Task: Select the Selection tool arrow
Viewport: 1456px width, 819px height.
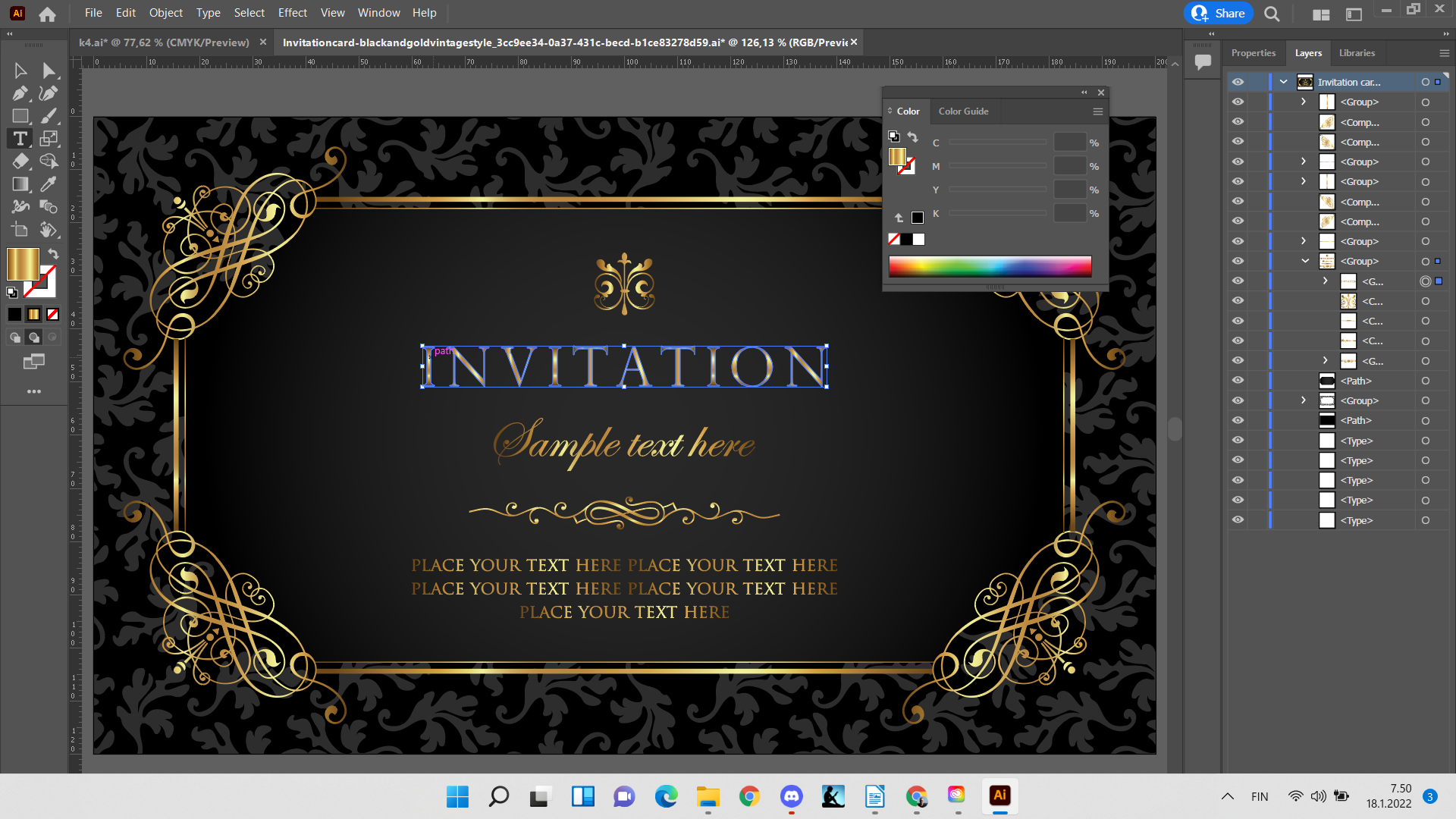Action: tap(20, 71)
